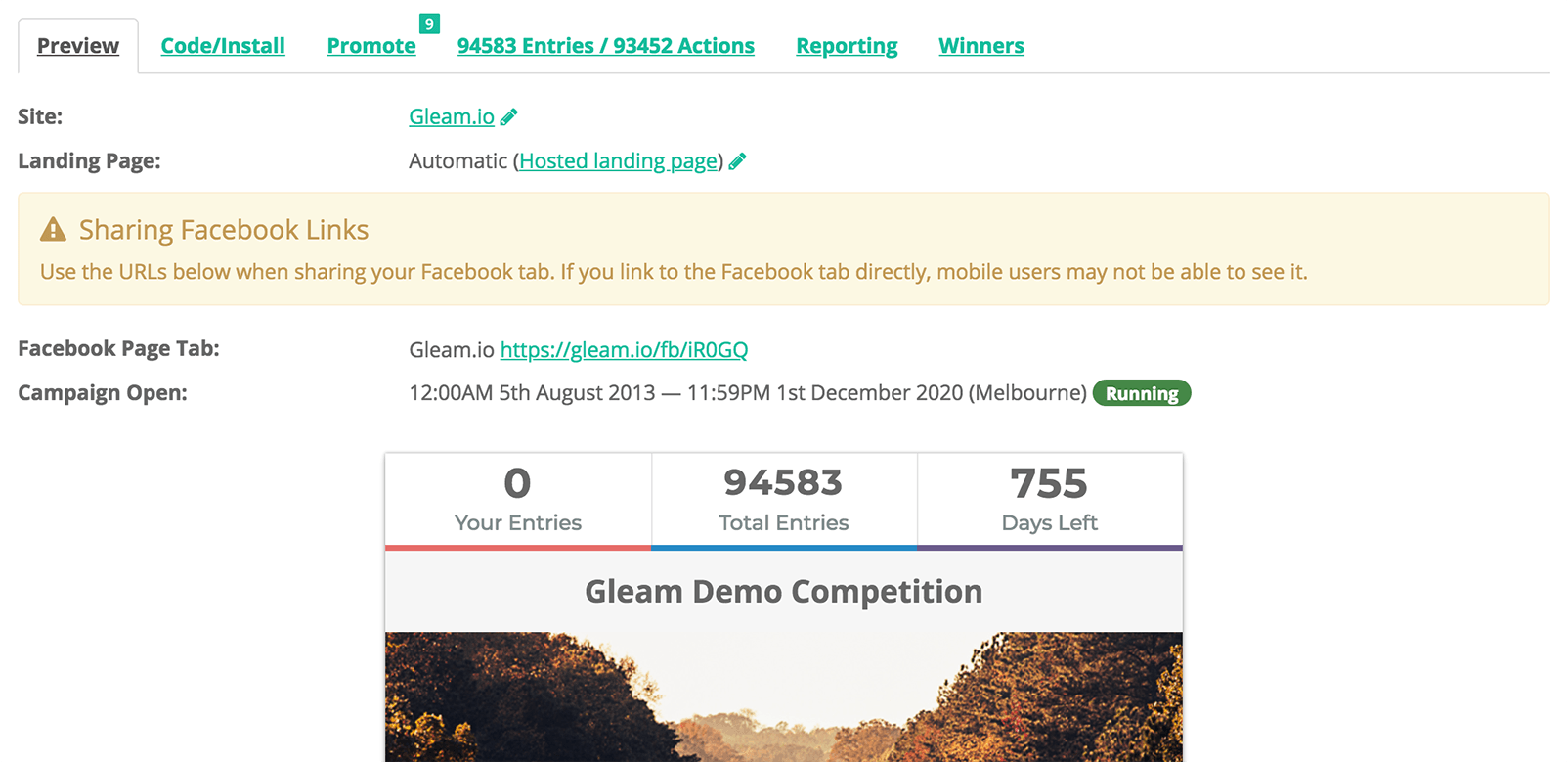Open the Entries / Actions tab
The height and width of the screenshot is (762, 1568).
pos(605,46)
